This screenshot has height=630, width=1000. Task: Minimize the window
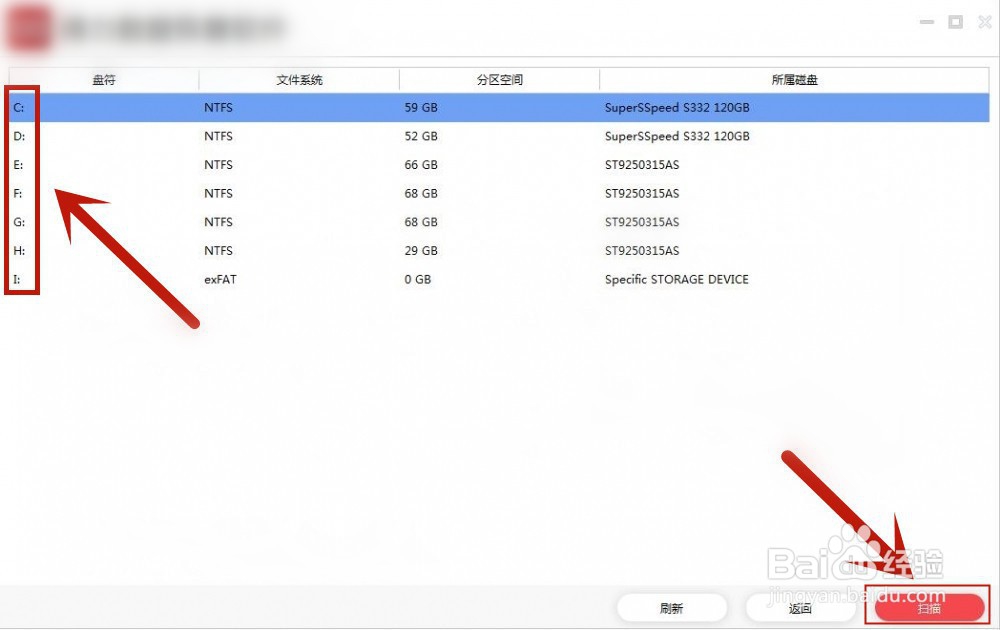pos(927,22)
